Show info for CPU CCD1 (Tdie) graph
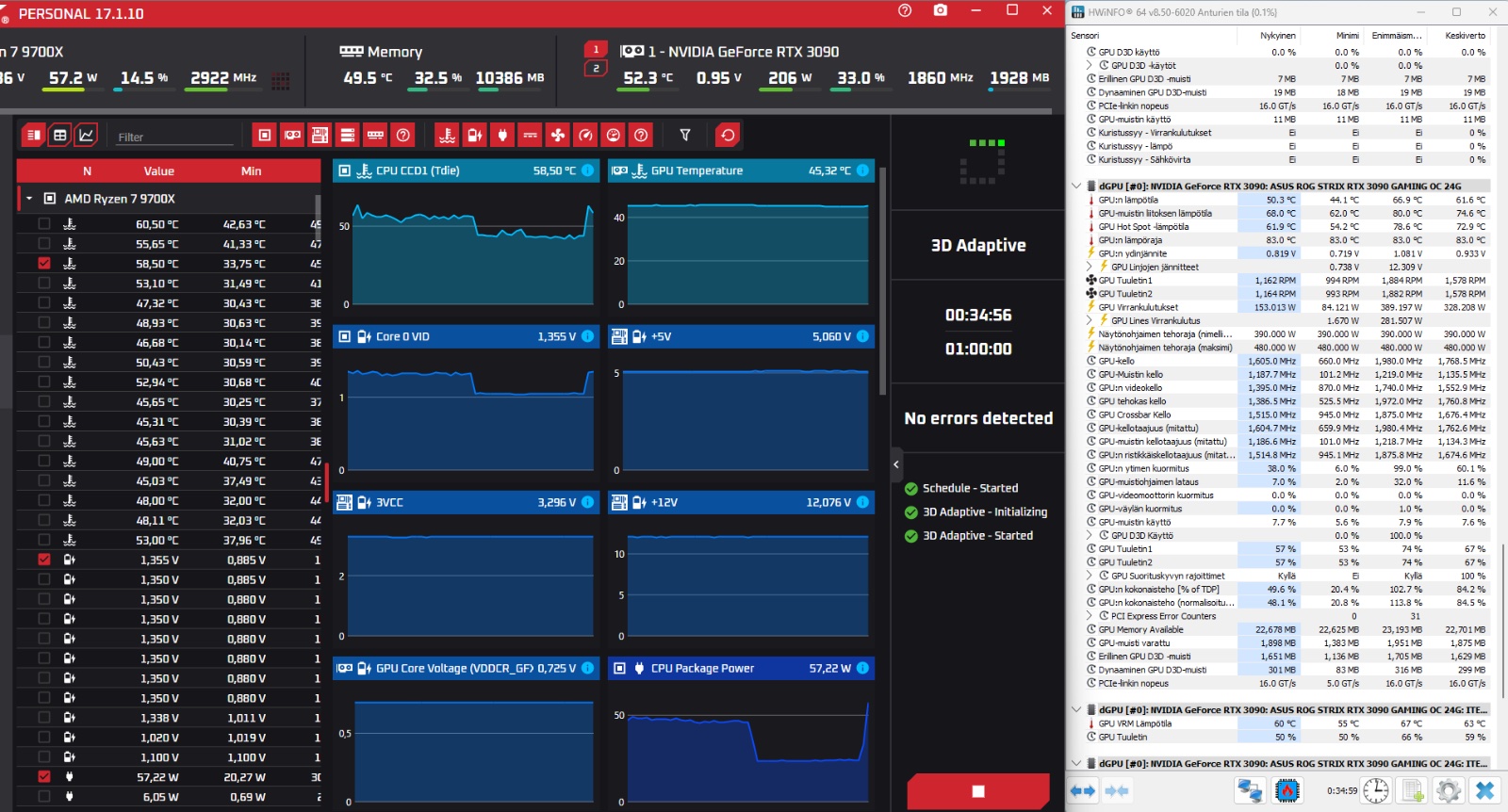Screen dimensions: 1508x812 point(587,171)
